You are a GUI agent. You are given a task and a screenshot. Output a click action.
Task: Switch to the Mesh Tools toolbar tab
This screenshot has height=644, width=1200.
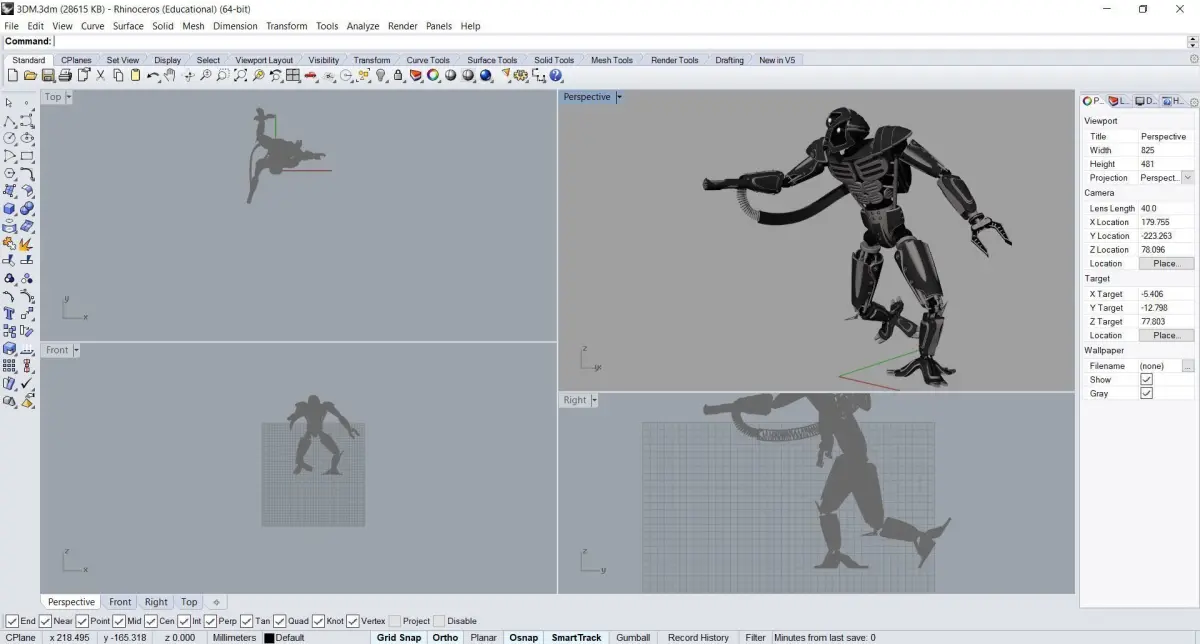click(611, 60)
